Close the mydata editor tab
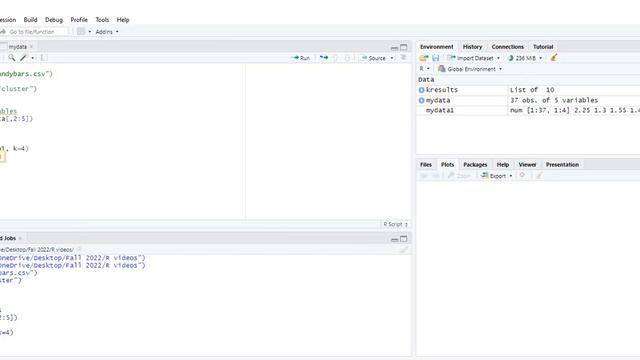Image resolution: width=640 pixels, height=360 pixels. click(31, 47)
